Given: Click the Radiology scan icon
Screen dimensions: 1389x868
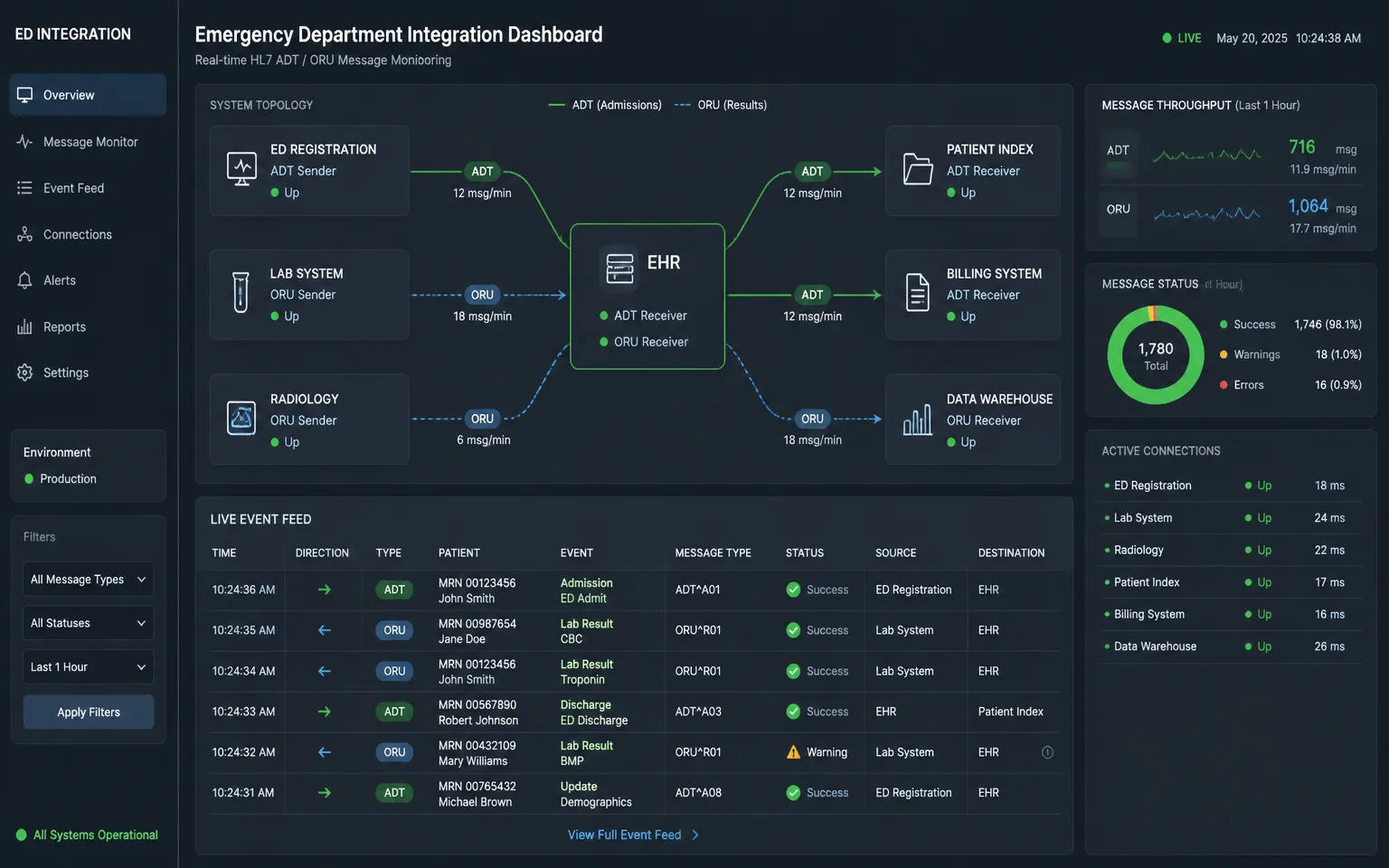Looking at the screenshot, I should [x=241, y=418].
